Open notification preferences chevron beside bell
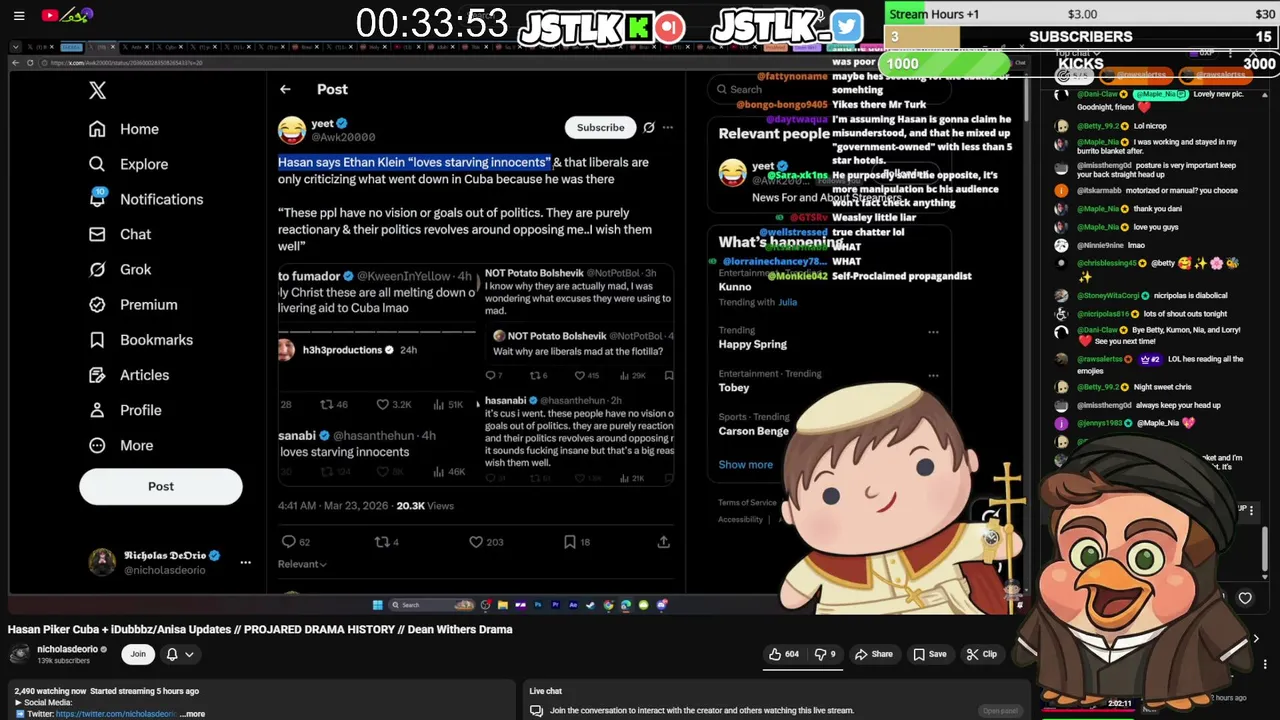Screen dimensions: 1280x720 click(189, 654)
